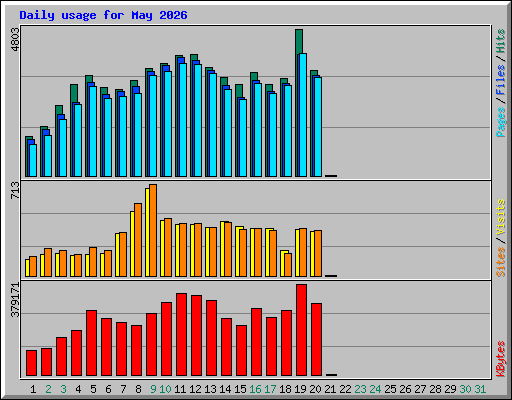This screenshot has height=400, width=512.
Task: Click the cyan Pages bar for day 1
Action: tap(33, 160)
